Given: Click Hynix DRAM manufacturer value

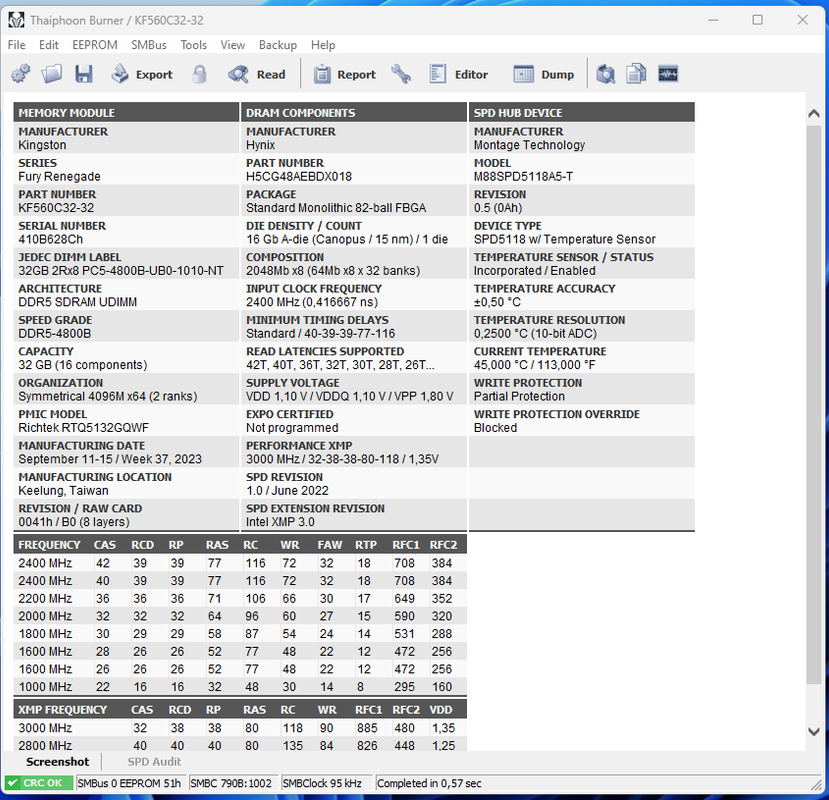Looking at the screenshot, I should (x=261, y=145).
